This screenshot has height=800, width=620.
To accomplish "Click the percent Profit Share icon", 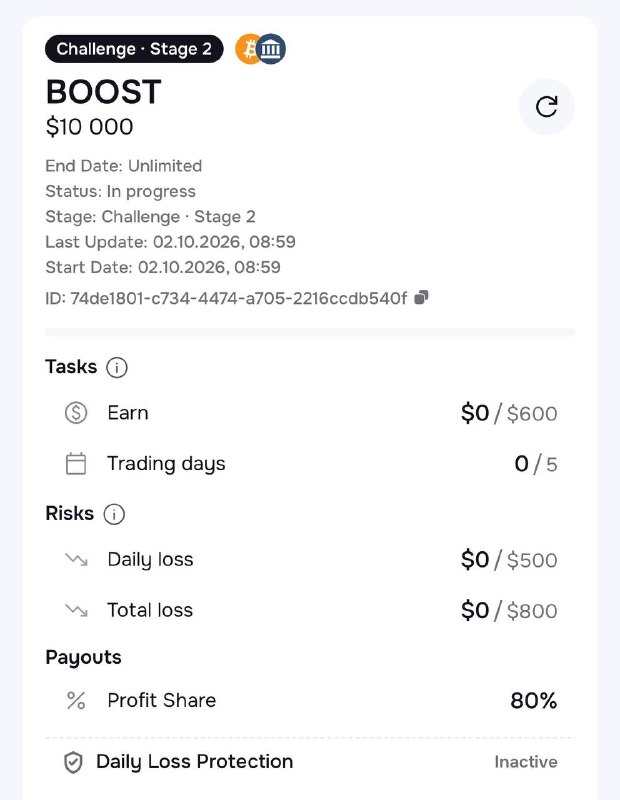I will click(76, 701).
